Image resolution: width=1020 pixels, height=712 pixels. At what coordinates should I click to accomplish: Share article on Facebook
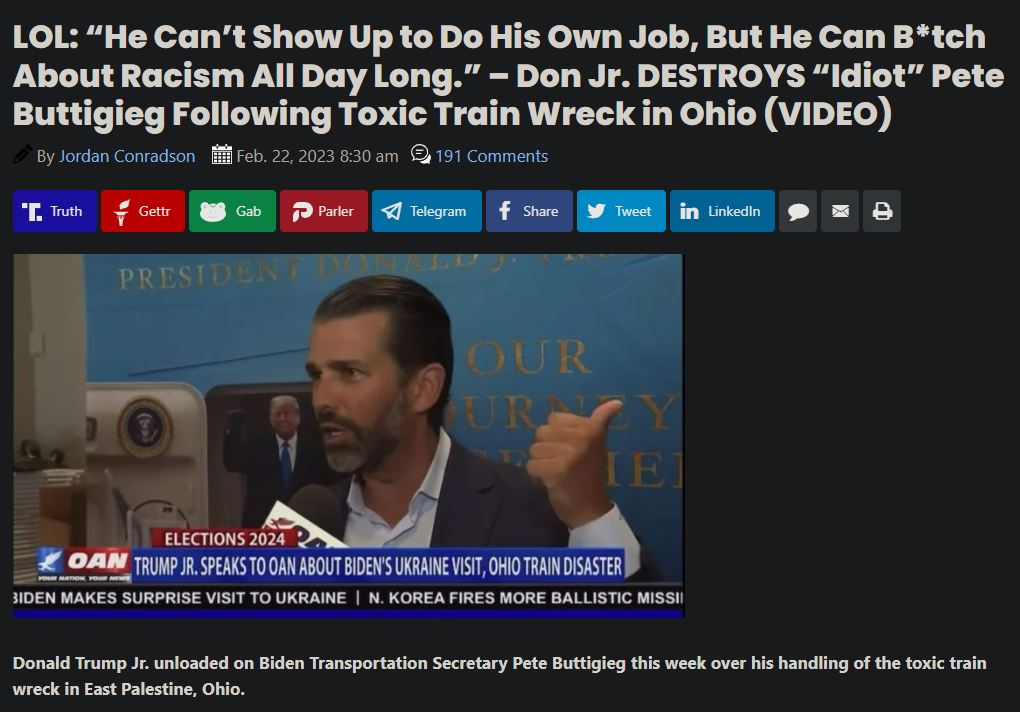click(x=529, y=211)
